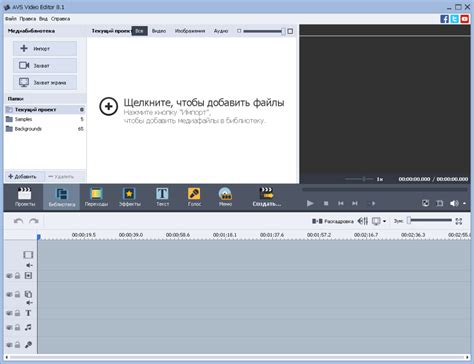Select the main video track icon
The image size is (474, 364).
coord(28,255)
